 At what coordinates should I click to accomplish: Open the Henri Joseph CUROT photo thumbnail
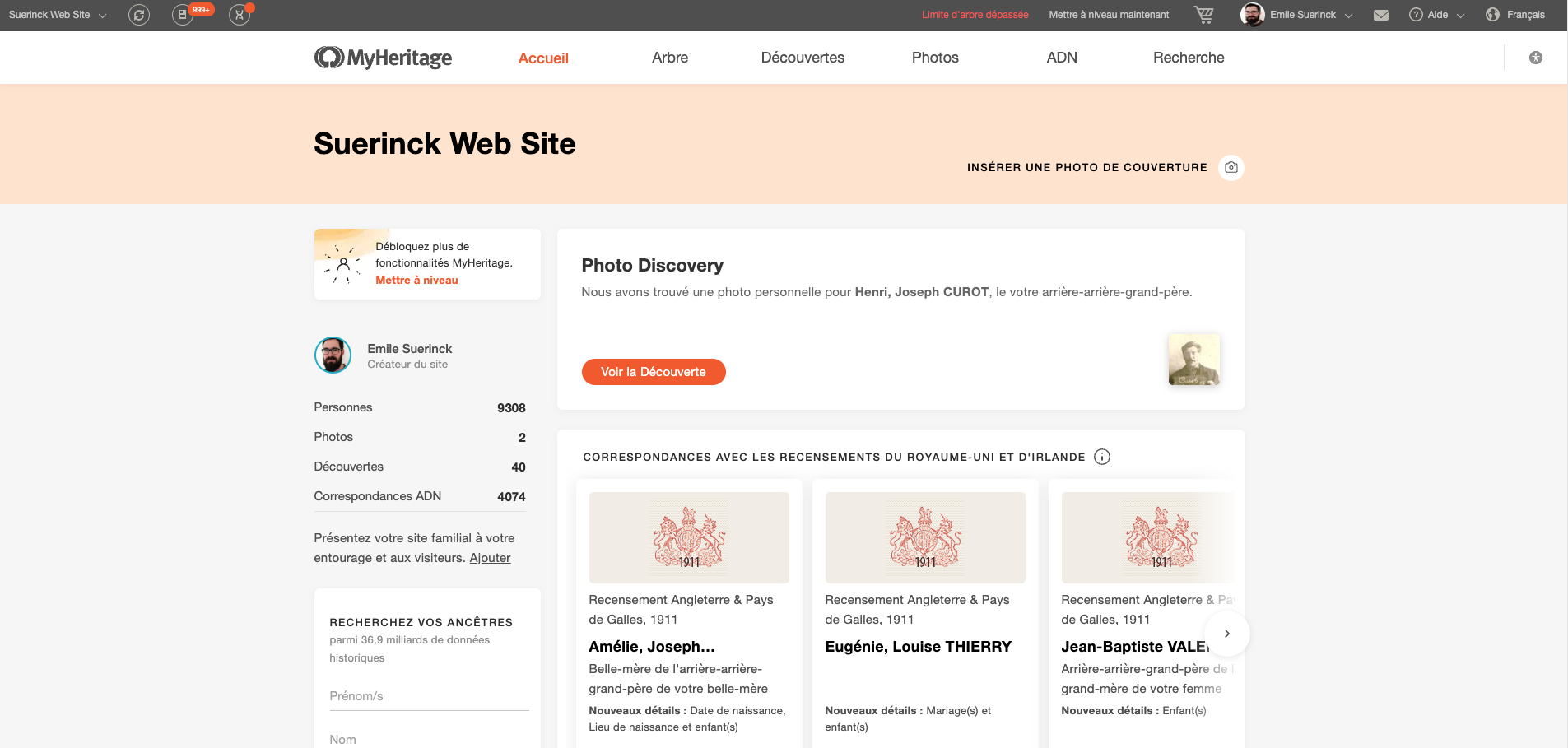pos(1193,360)
